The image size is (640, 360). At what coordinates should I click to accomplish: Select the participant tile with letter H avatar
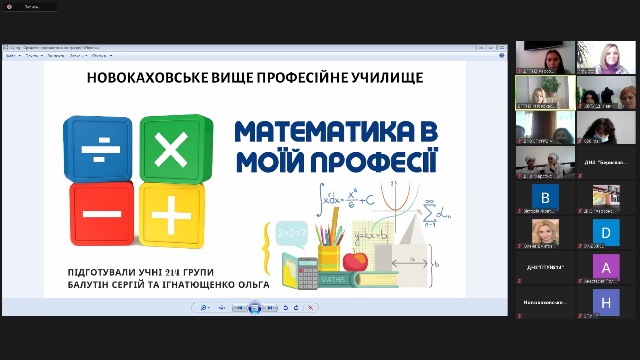[x=606, y=302]
